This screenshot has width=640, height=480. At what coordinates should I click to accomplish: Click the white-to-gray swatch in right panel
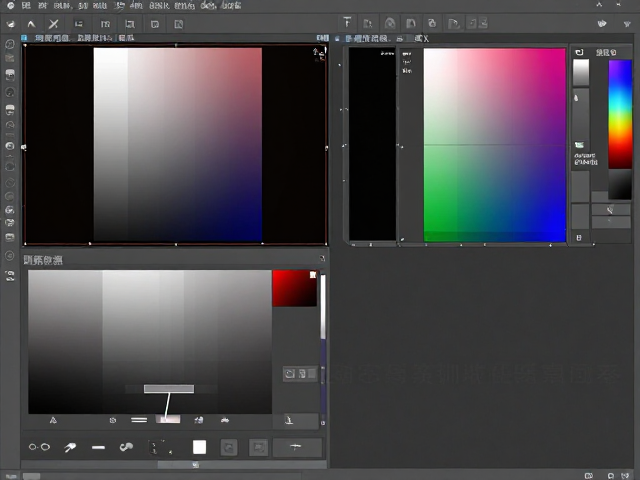[x=581, y=73]
